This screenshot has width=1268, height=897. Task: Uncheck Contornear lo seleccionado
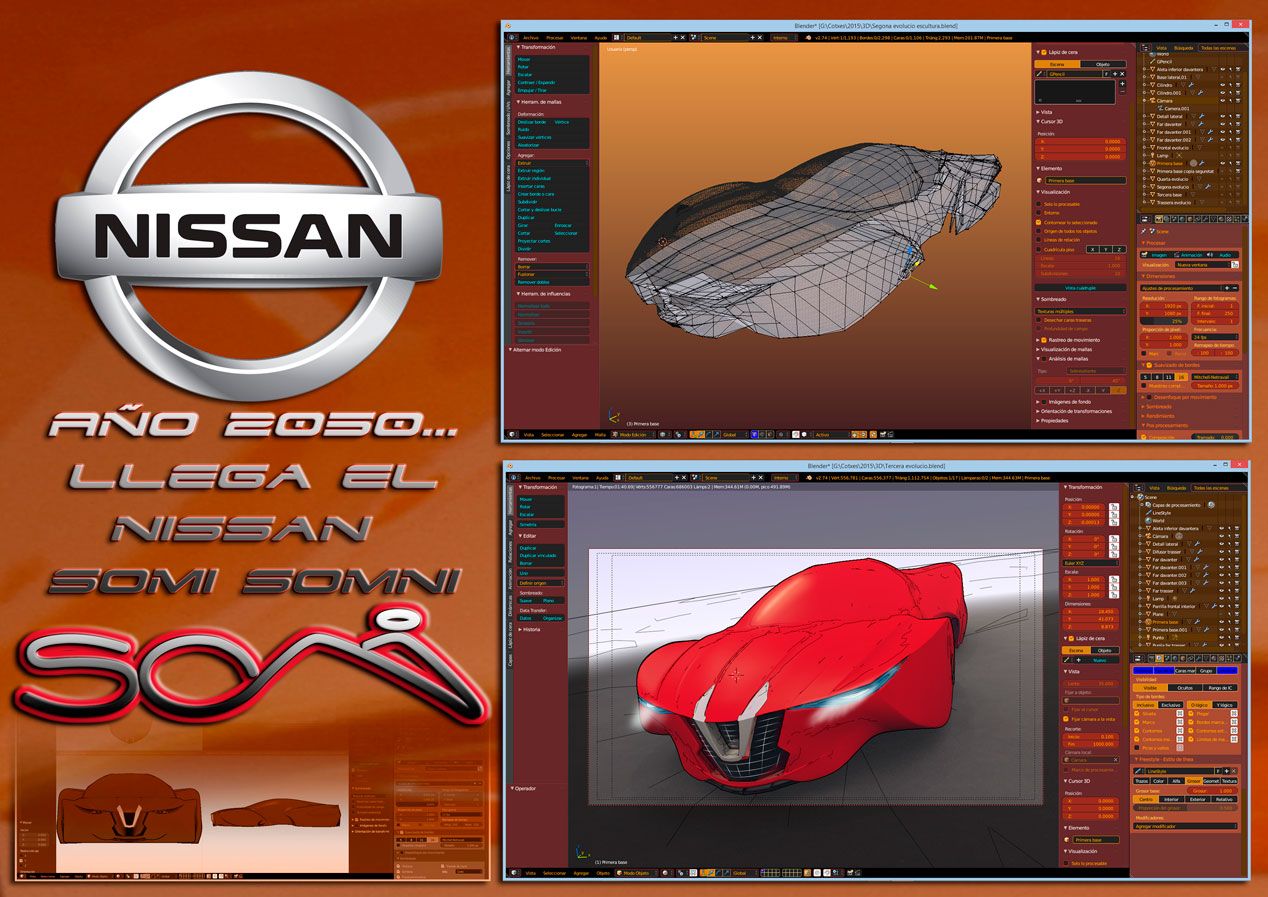point(1040,222)
